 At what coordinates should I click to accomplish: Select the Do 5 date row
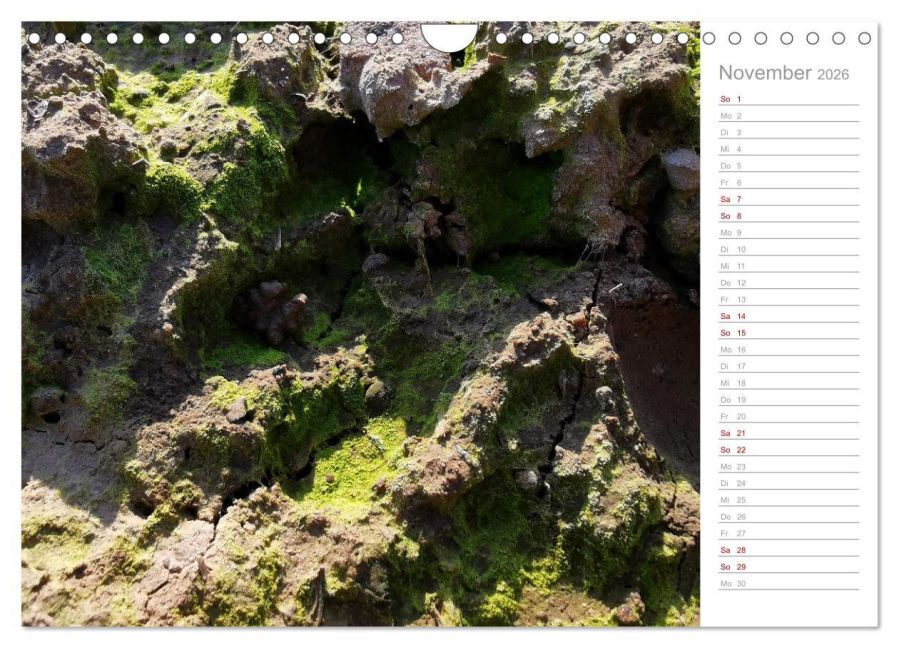789,166
